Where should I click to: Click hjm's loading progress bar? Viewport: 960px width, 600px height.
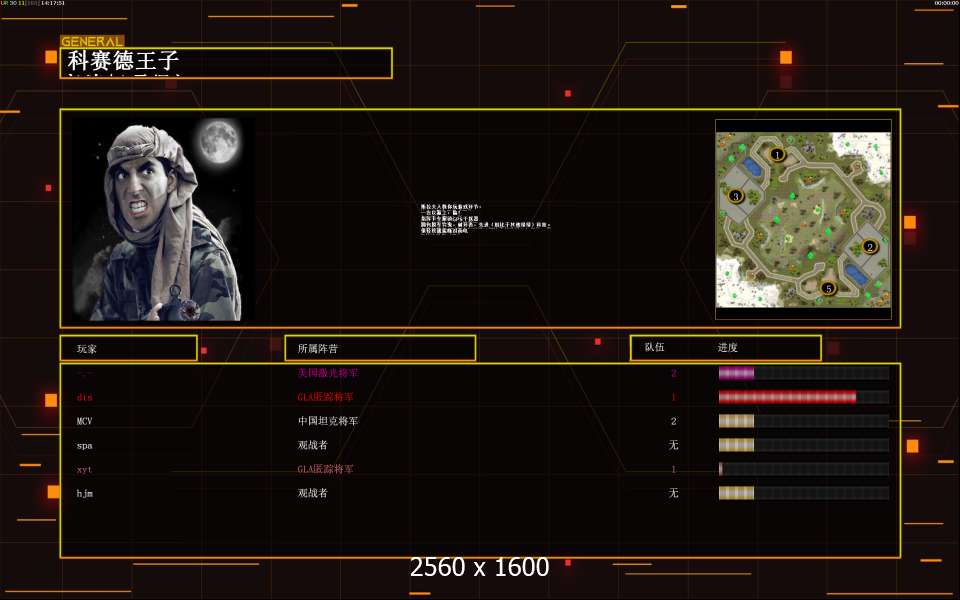(803, 493)
